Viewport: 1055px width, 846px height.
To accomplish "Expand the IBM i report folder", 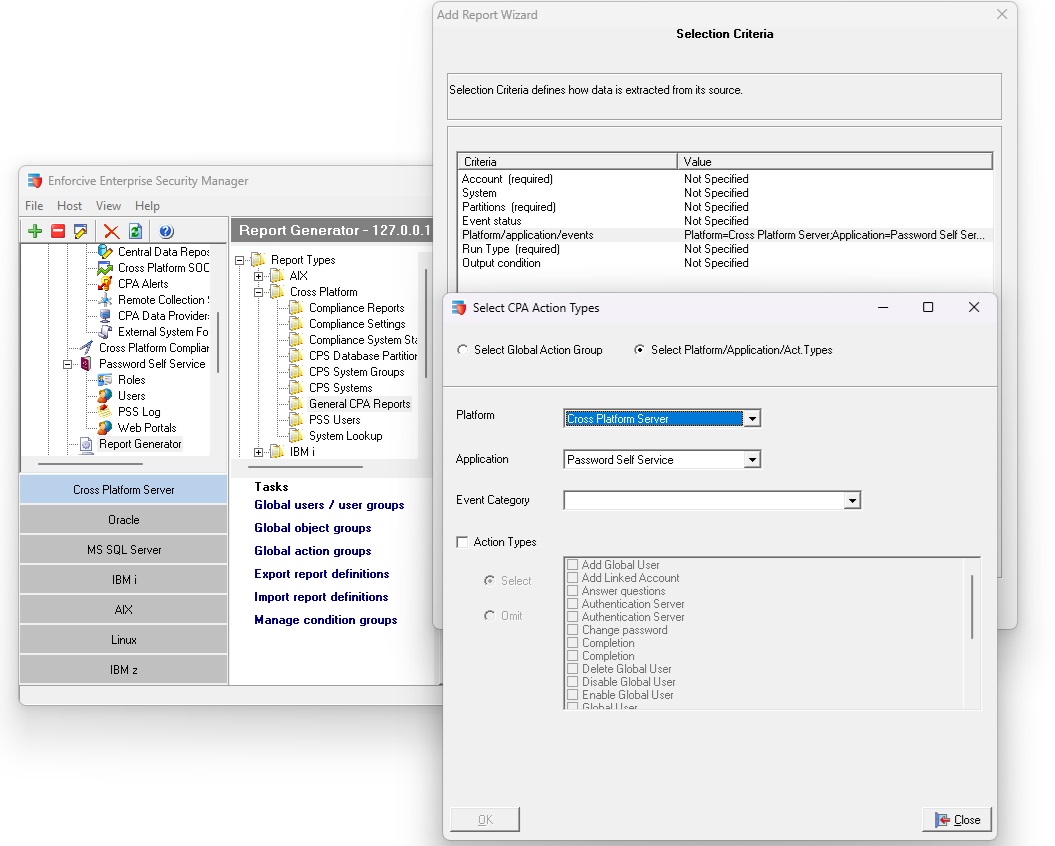I will [258, 452].
